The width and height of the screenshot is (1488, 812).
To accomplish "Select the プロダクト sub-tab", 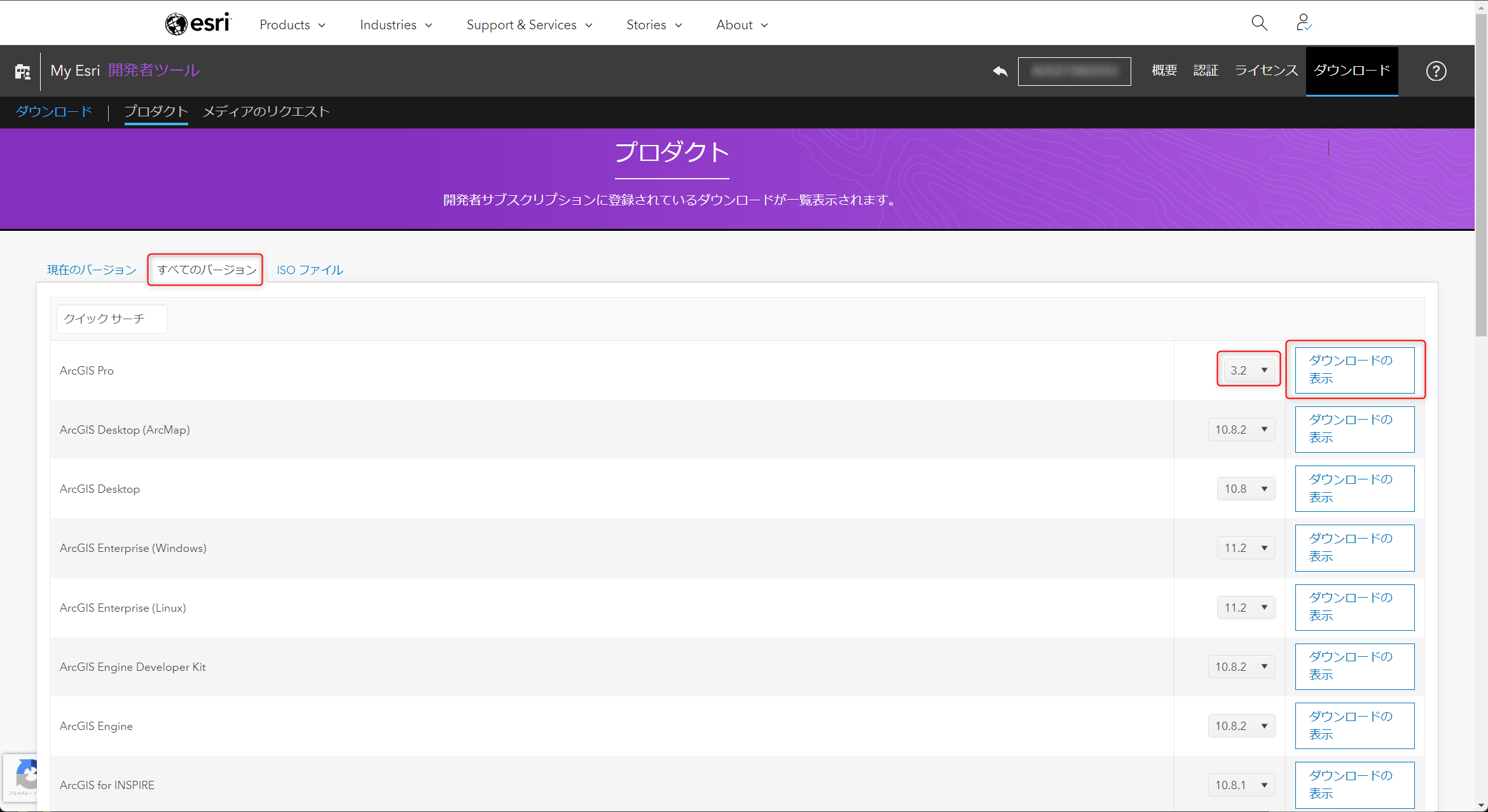I will point(156,112).
